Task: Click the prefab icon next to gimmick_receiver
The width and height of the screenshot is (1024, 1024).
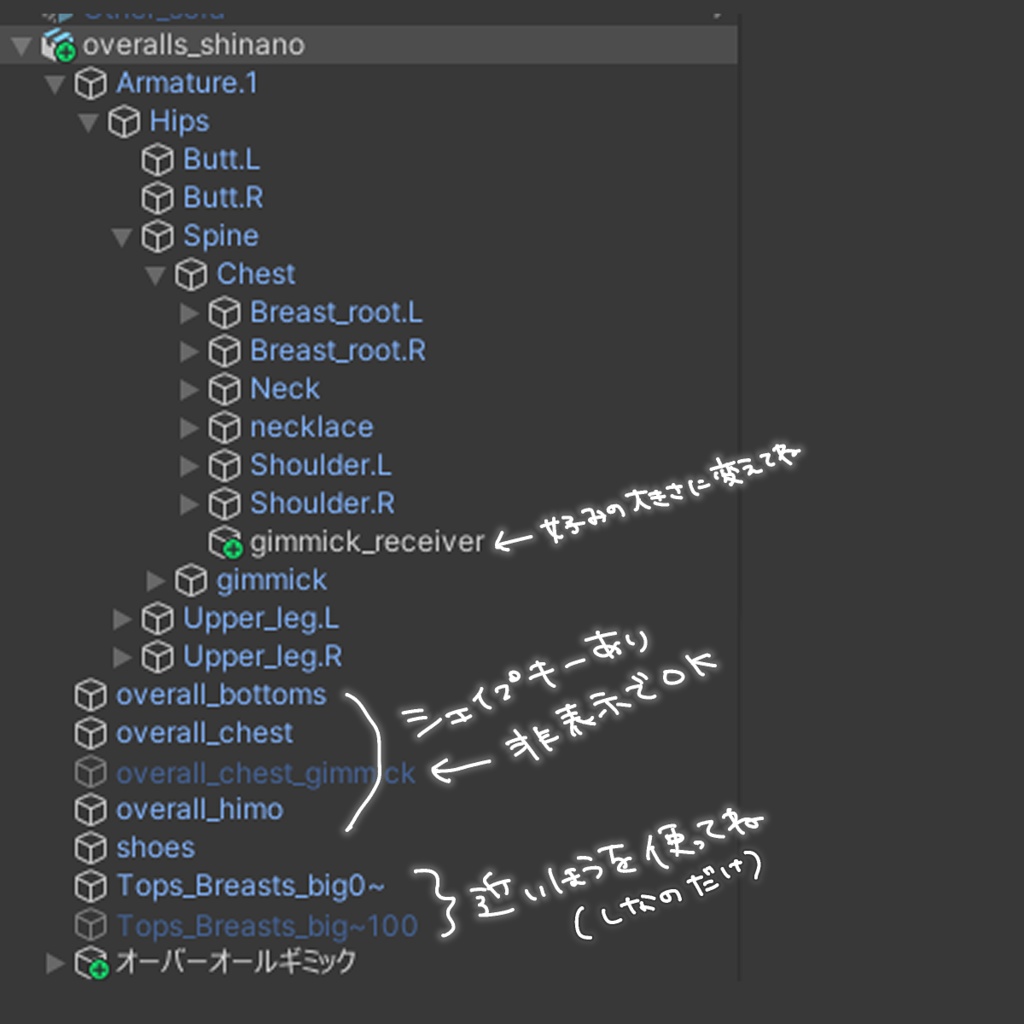Action: [x=224, y=541]
